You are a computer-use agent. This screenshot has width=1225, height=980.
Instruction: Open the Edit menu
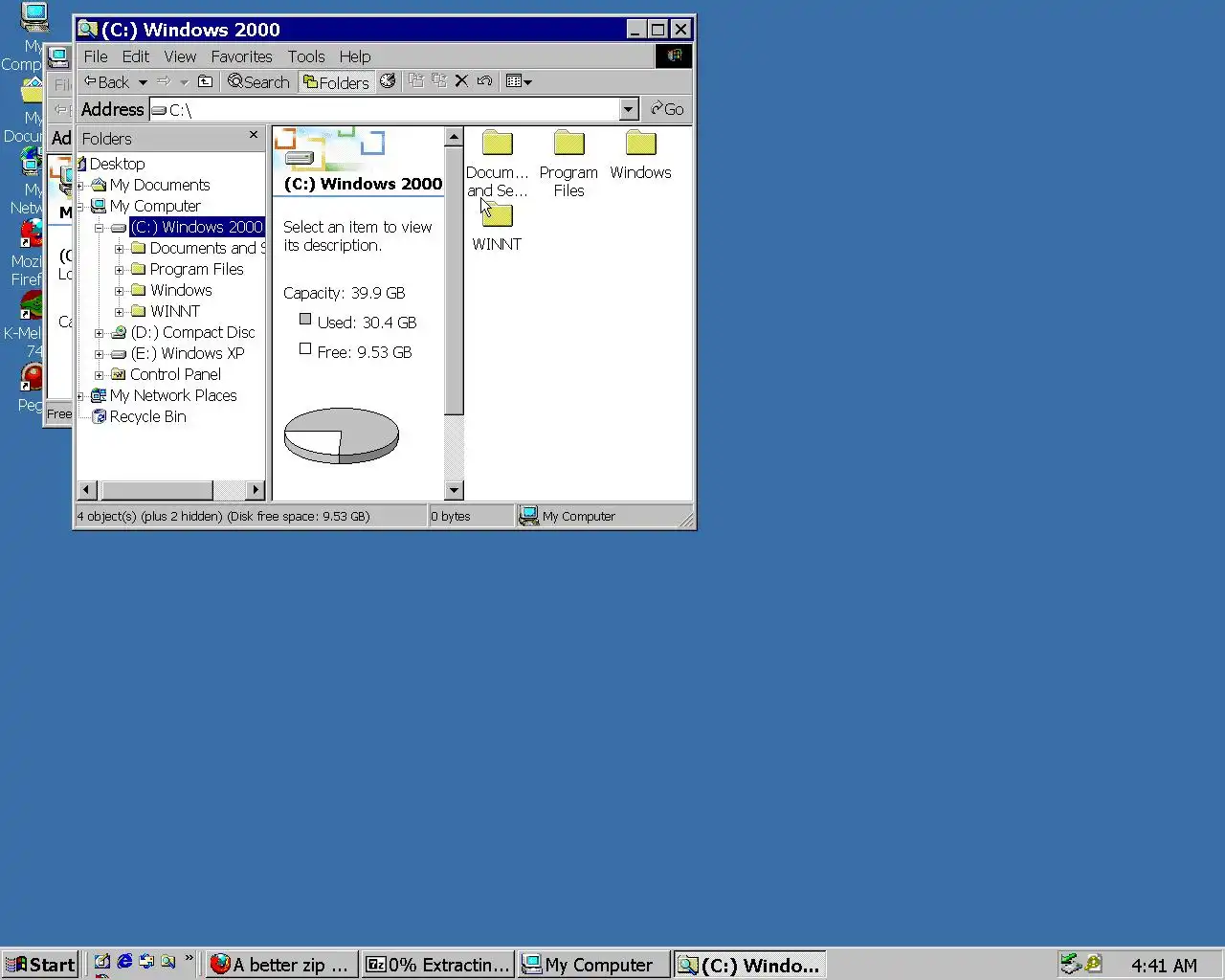(135, 56)
